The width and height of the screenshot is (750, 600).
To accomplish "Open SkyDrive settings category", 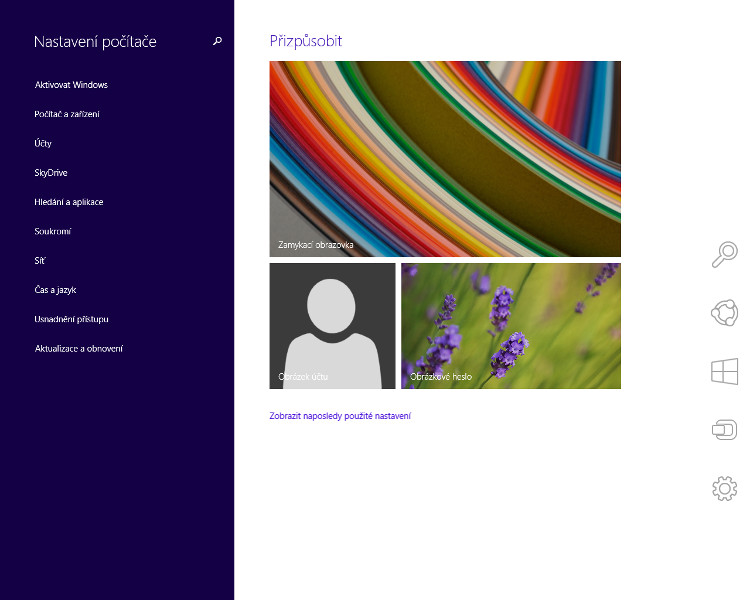I will 51,173.
